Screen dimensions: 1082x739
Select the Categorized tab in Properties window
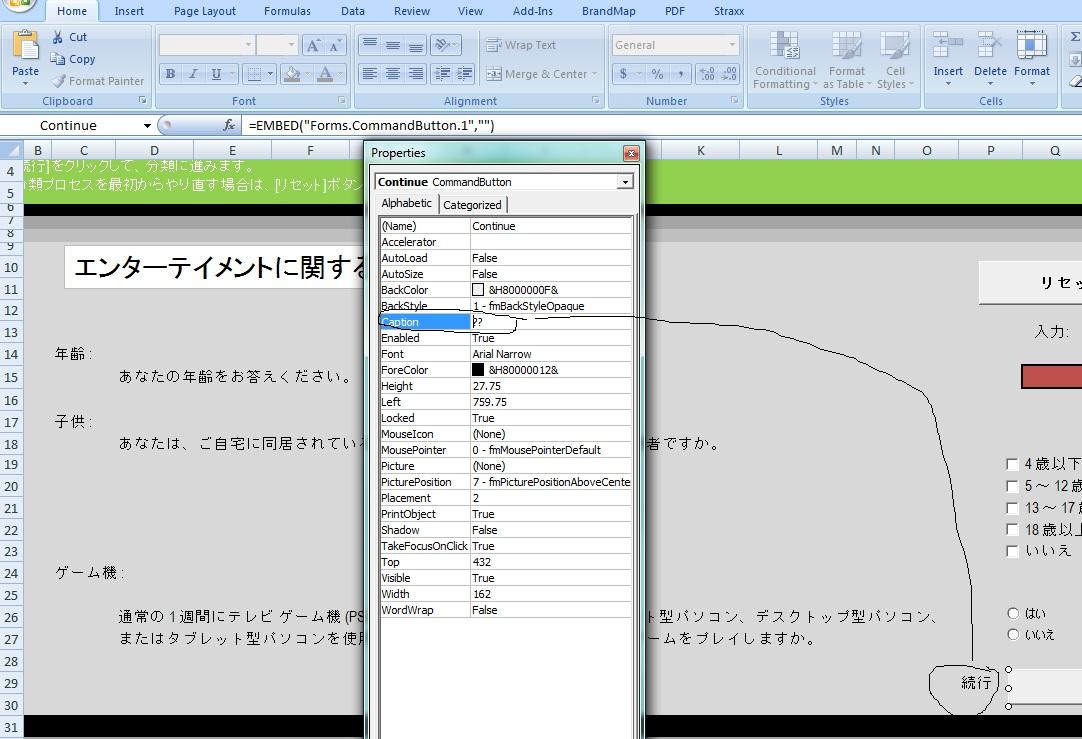click(x=472, y=203)
